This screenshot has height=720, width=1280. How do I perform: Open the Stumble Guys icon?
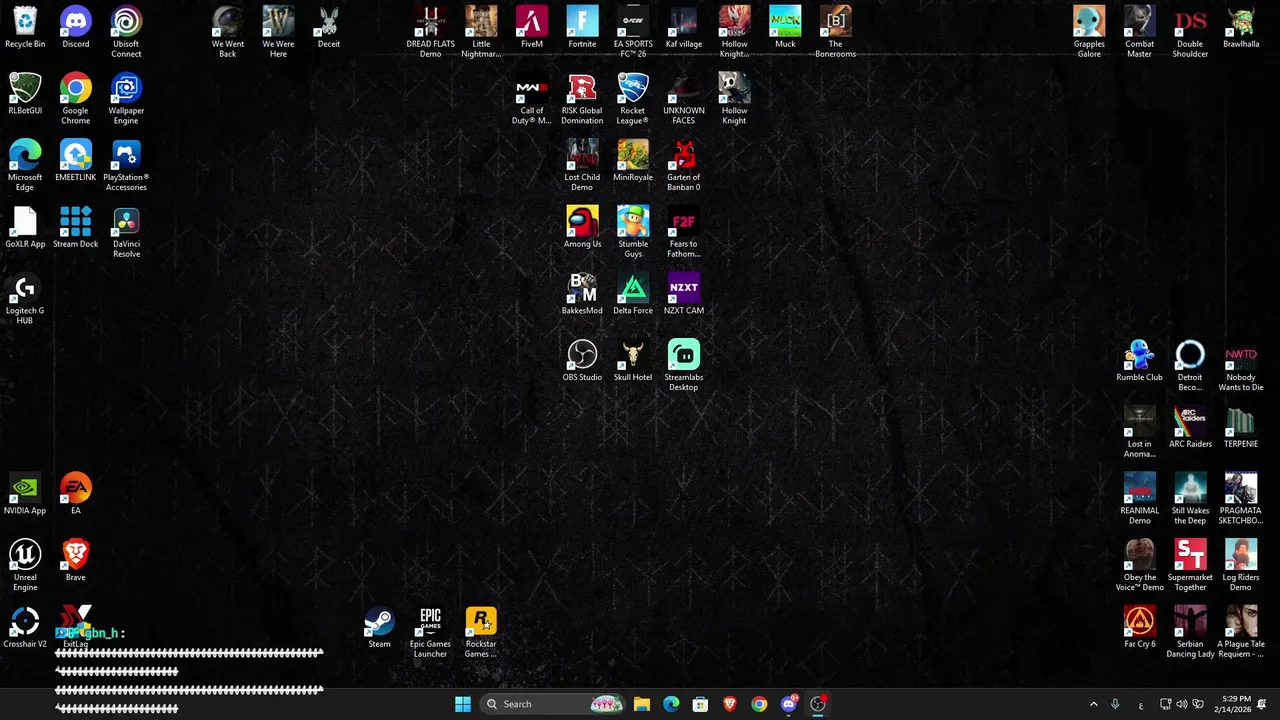(x=633, y=232)
